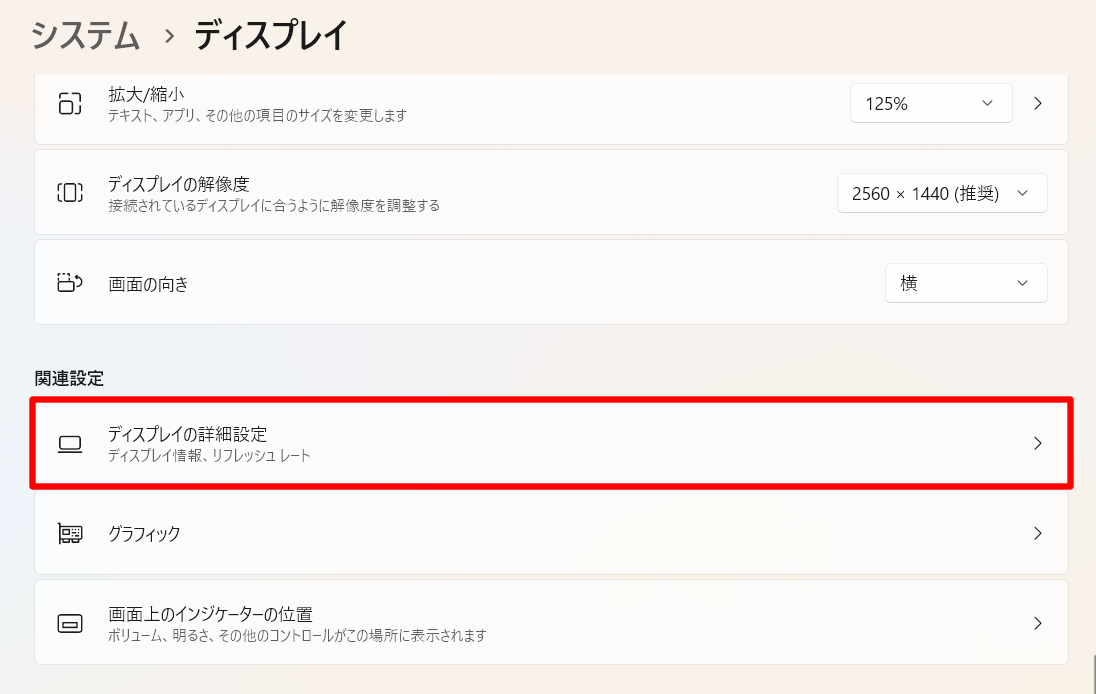
Task: Go back to システム in breadcrumb
Action: 85,36
